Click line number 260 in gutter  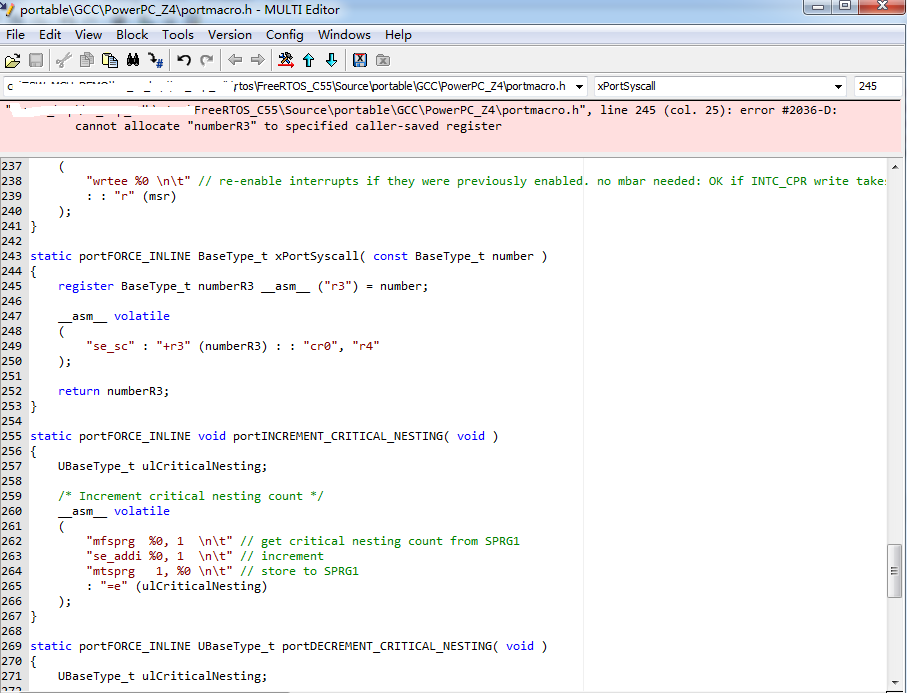pos(12,511)
